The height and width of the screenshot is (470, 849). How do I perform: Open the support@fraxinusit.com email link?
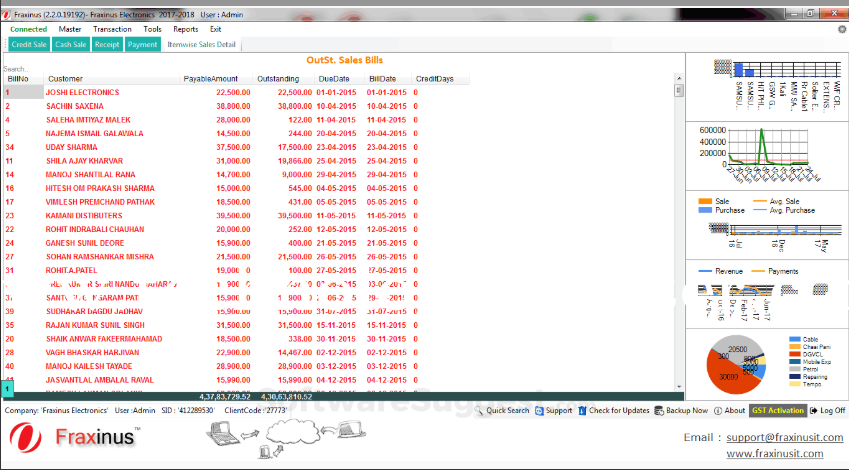[785, 437]
